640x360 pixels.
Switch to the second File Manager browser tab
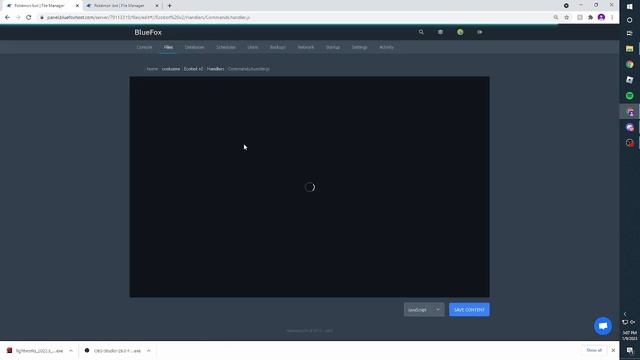(121, 6)
